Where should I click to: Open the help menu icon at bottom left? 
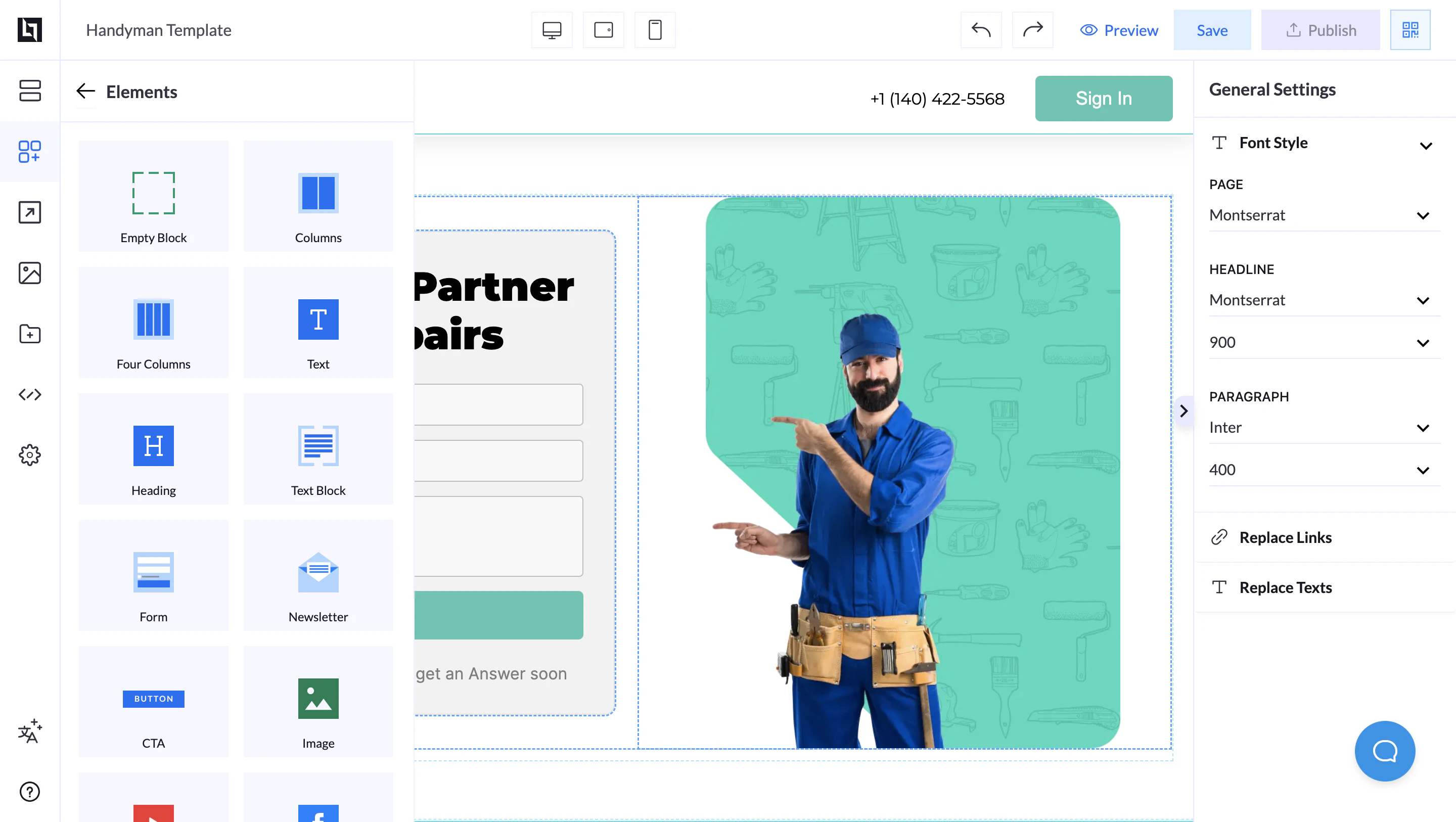(x=29, y=792)
